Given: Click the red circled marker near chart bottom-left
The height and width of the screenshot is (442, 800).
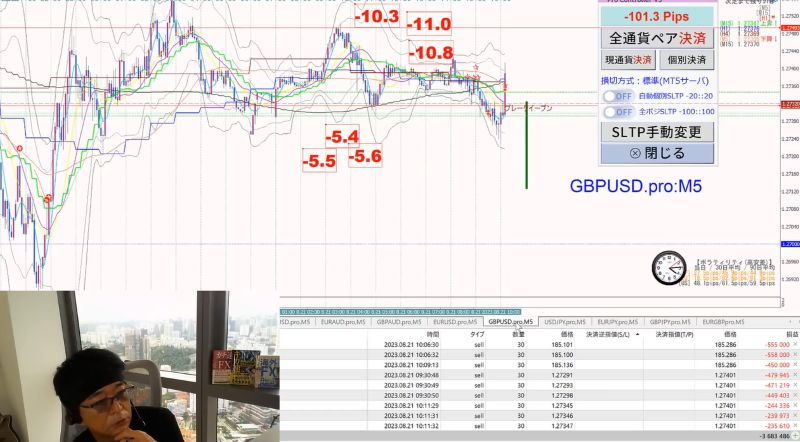Looking at the screenshot, I should pyautogui.click(x=47, y=198).
